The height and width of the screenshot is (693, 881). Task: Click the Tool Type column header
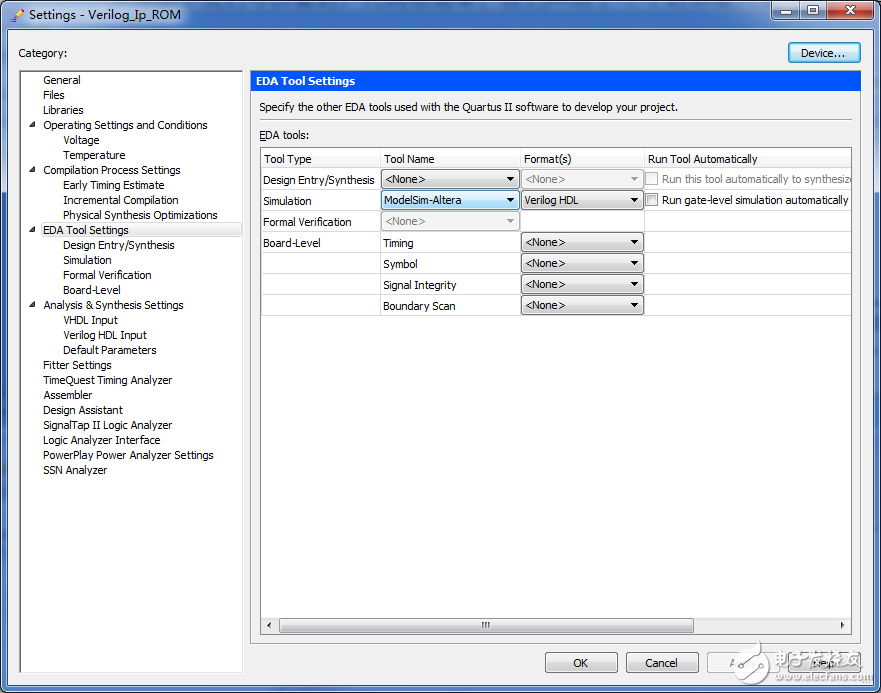coord(321,159)
